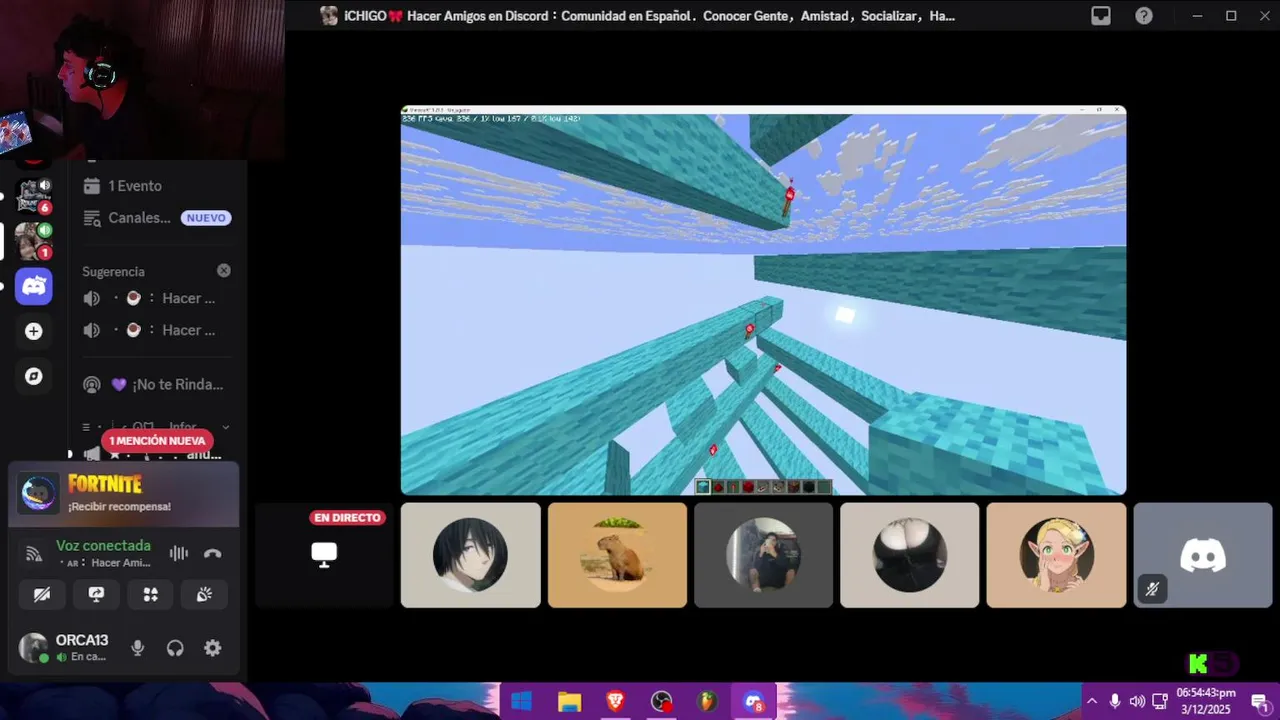Open ORCA13 user profile avatar
Screen dimensions: 1280x720
(34, 648)
